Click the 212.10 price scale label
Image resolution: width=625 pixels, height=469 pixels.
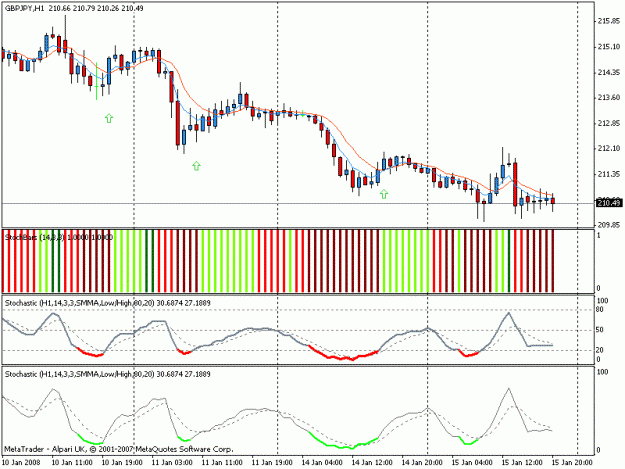point(609,149)
